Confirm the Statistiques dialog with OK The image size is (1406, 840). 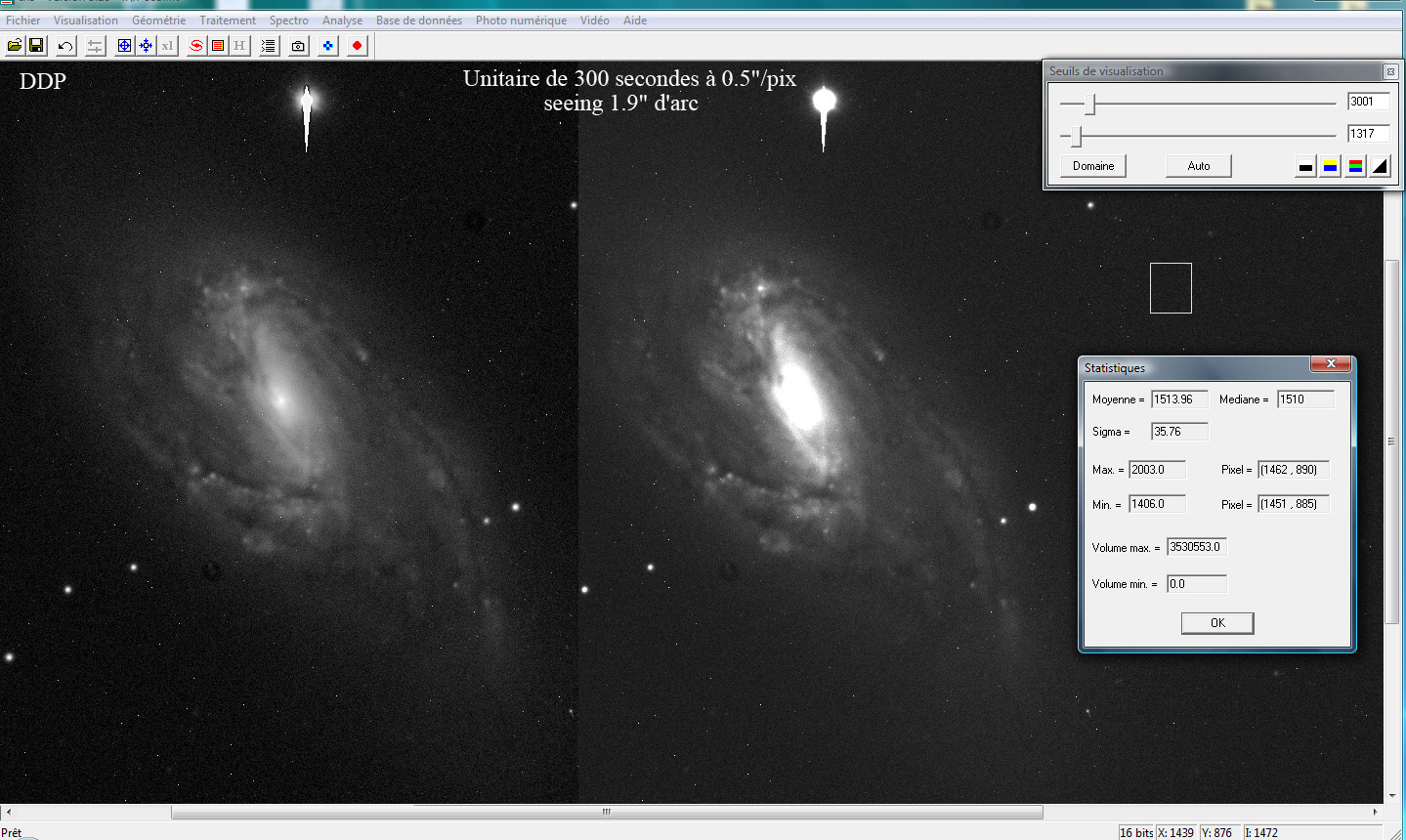click(x=1217, y=623)
